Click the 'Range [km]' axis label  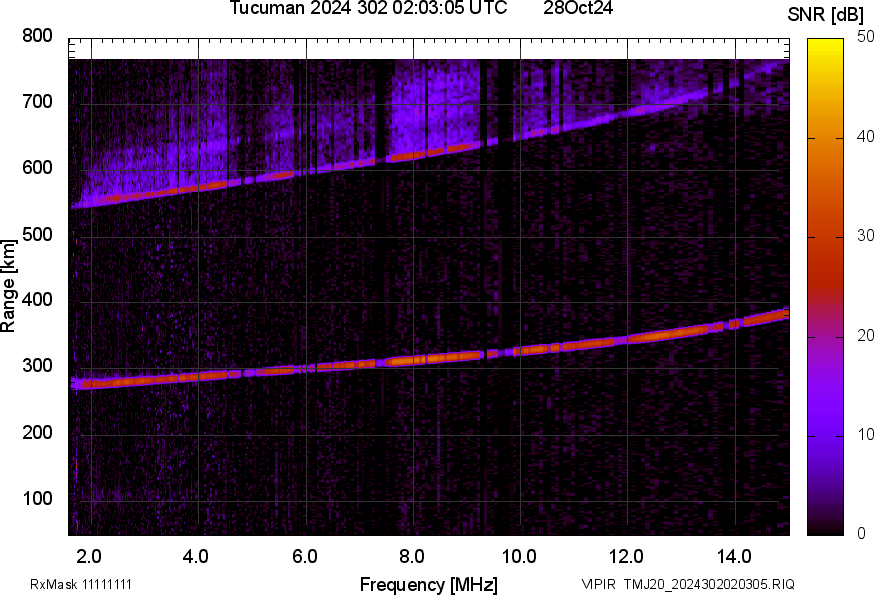tap(8, 286)
